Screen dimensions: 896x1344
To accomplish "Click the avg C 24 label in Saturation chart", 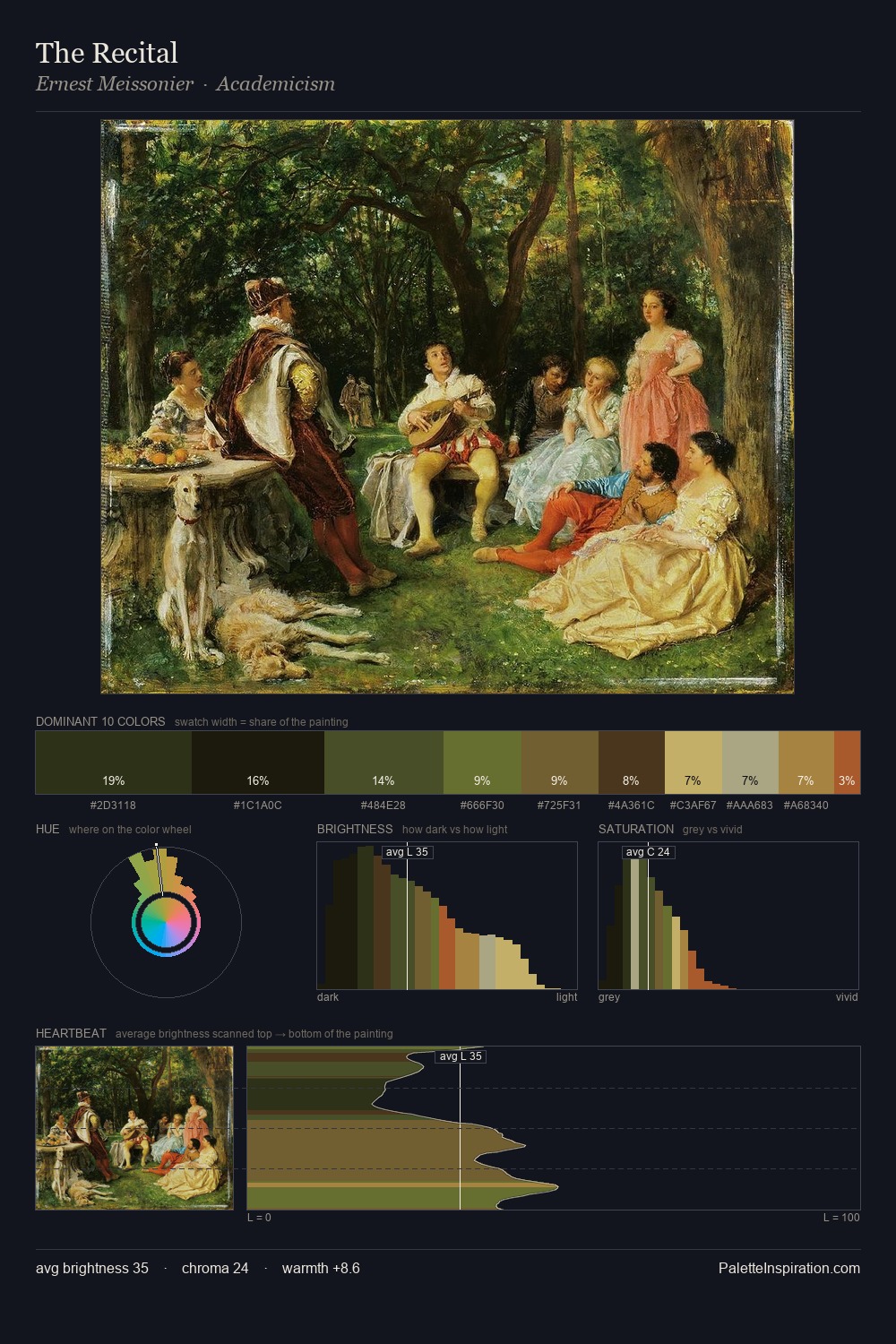I will click(648, 852).
